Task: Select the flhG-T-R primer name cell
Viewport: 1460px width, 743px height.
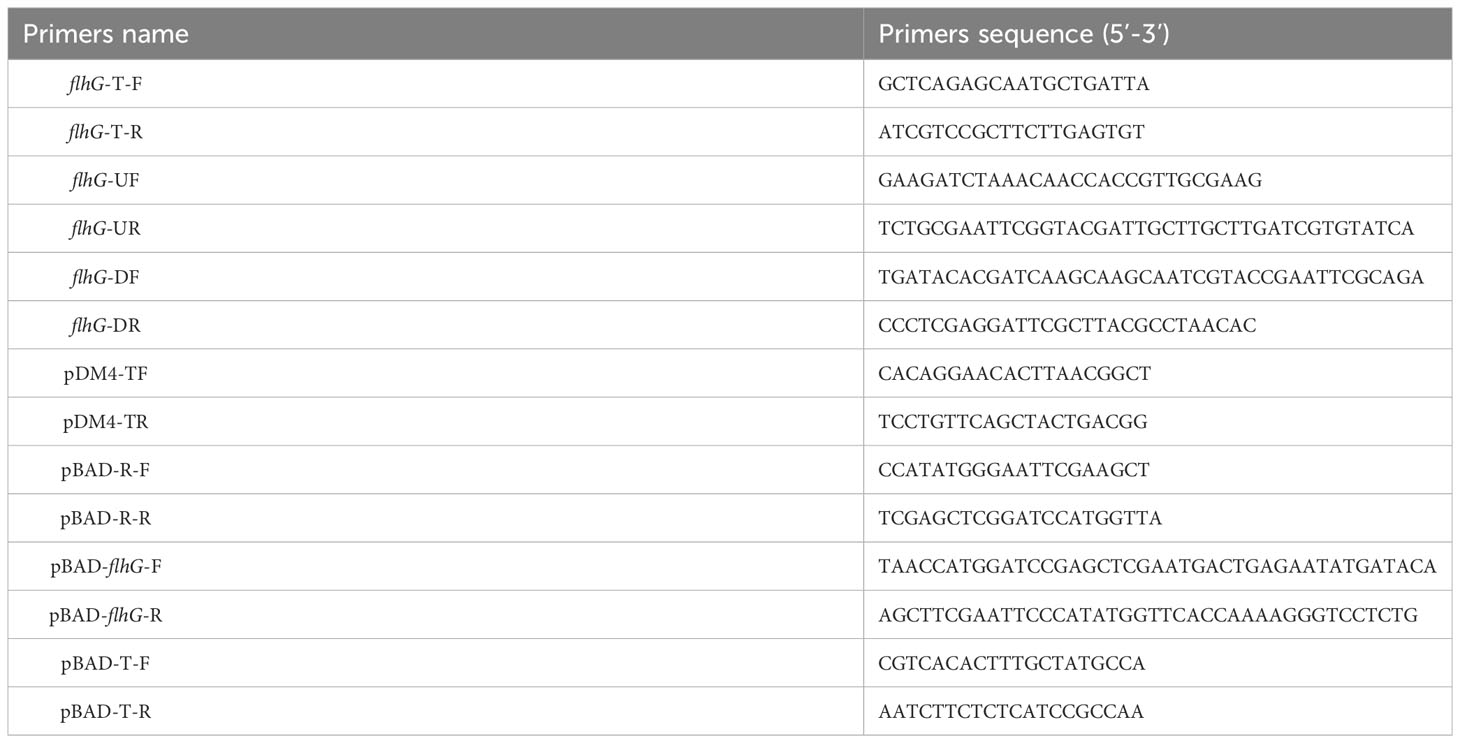Action: (x=436, y=131)
